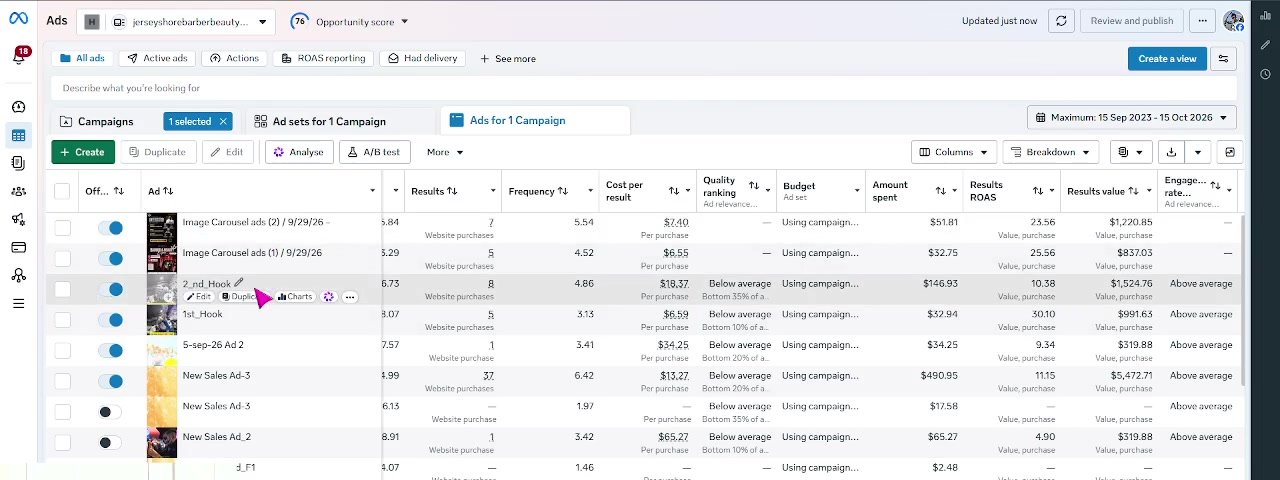This screenshot has height=480, width=1280.
Task: Click See more views
Action: click(508, 58)
